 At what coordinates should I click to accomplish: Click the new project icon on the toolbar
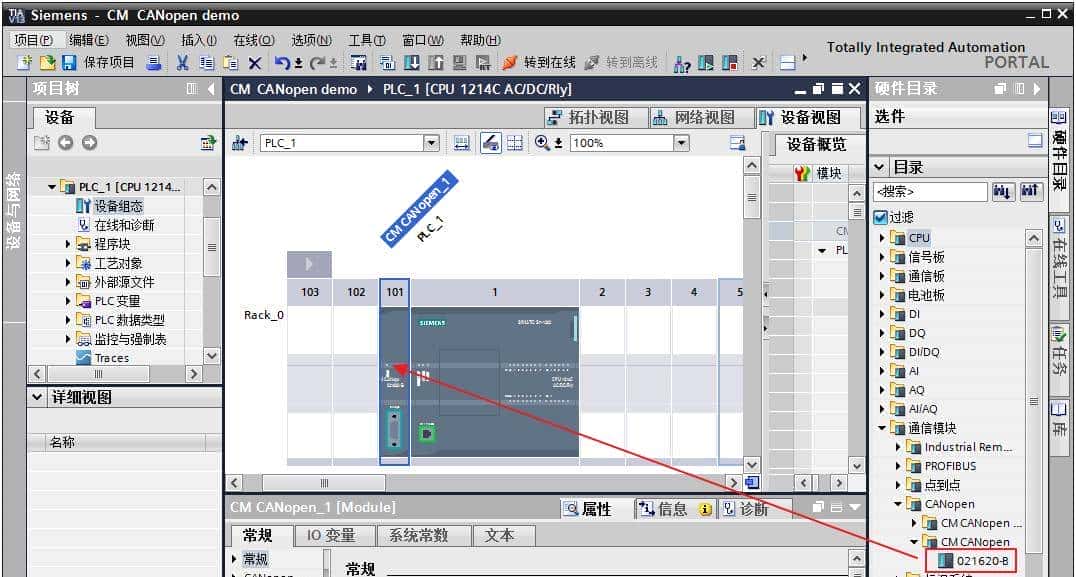[22, 62]
